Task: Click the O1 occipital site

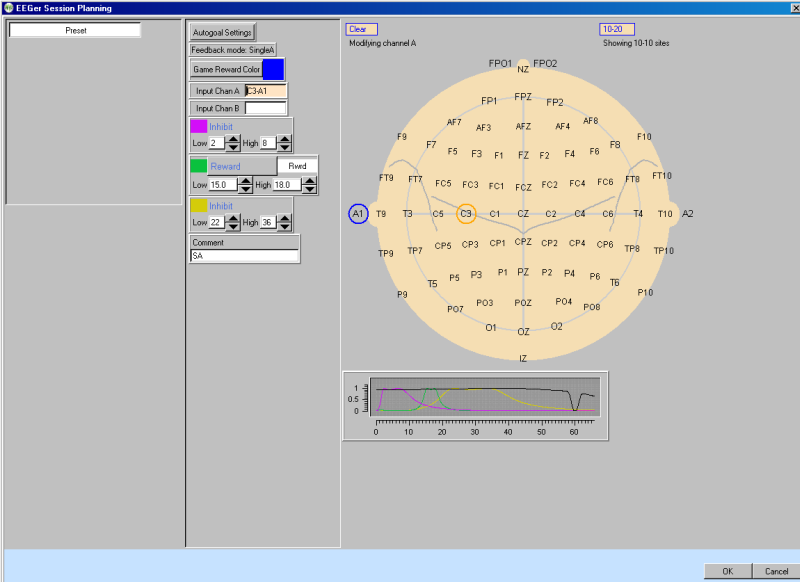Action: (x=491, y=328)
